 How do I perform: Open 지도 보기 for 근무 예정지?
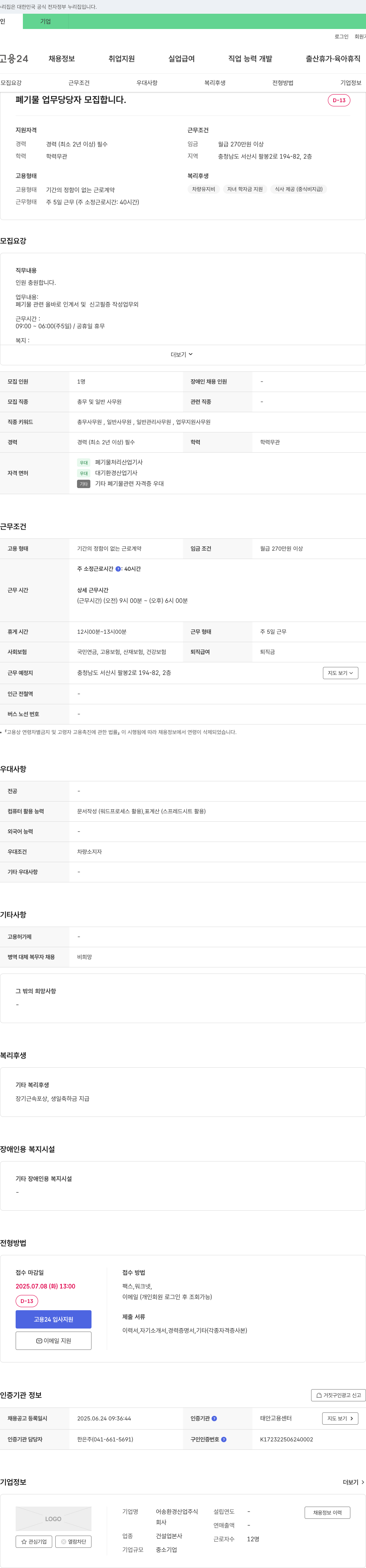[340, 673]
